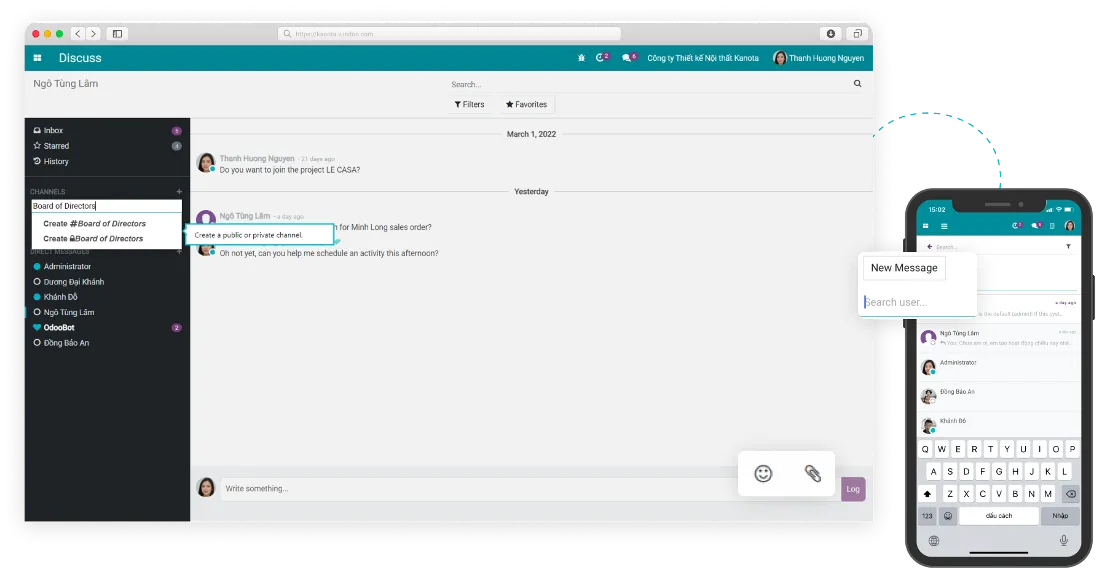Open the activities clock icon in top bar
This screenshot has height=575, width=1110.
pos(602,57)
